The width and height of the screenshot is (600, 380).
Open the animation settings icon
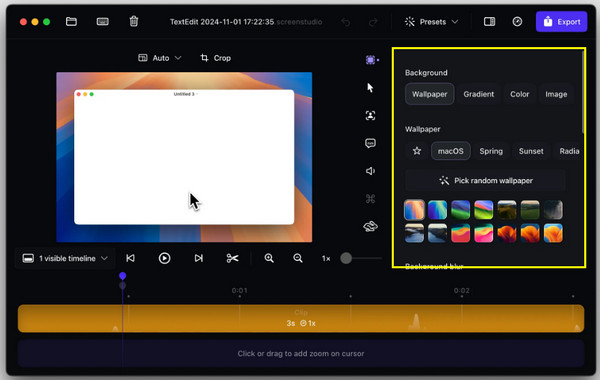[x=370, y=227]
